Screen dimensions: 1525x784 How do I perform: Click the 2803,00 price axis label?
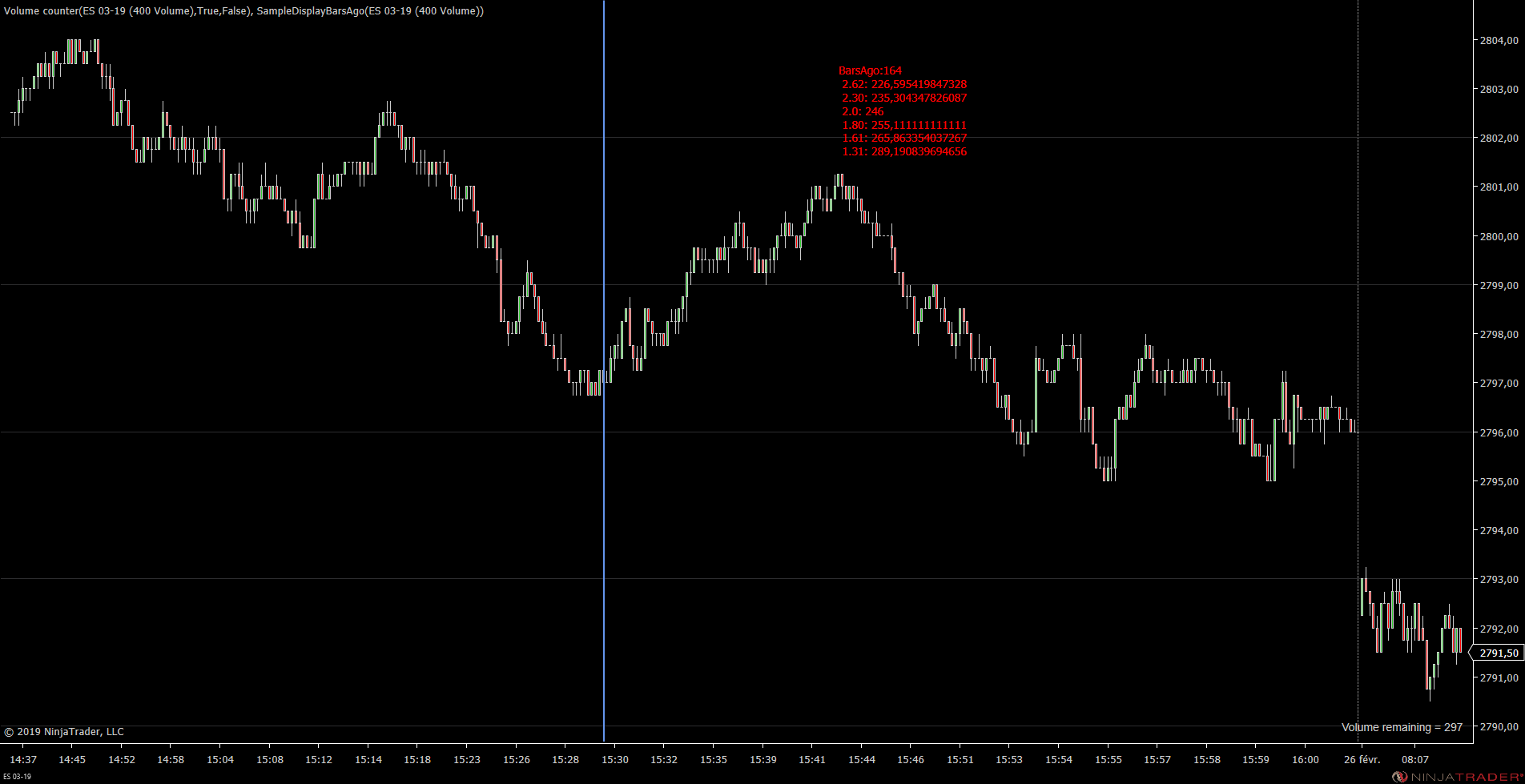pyautogui.click(x=1499, y=89)
